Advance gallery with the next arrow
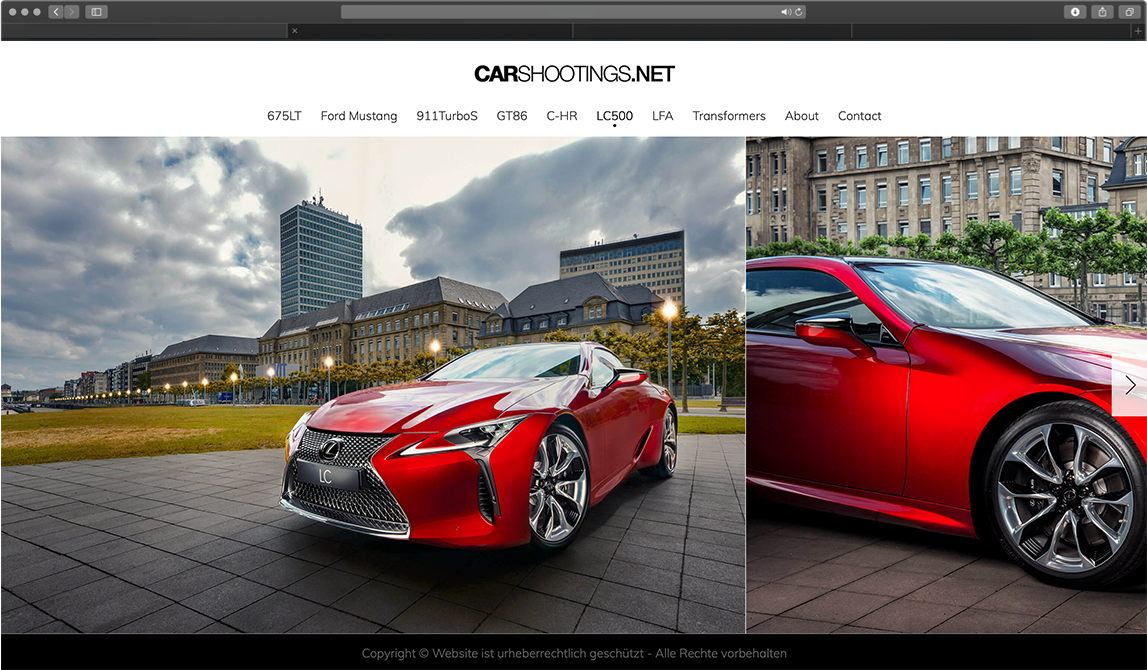 coord(1129,385)
